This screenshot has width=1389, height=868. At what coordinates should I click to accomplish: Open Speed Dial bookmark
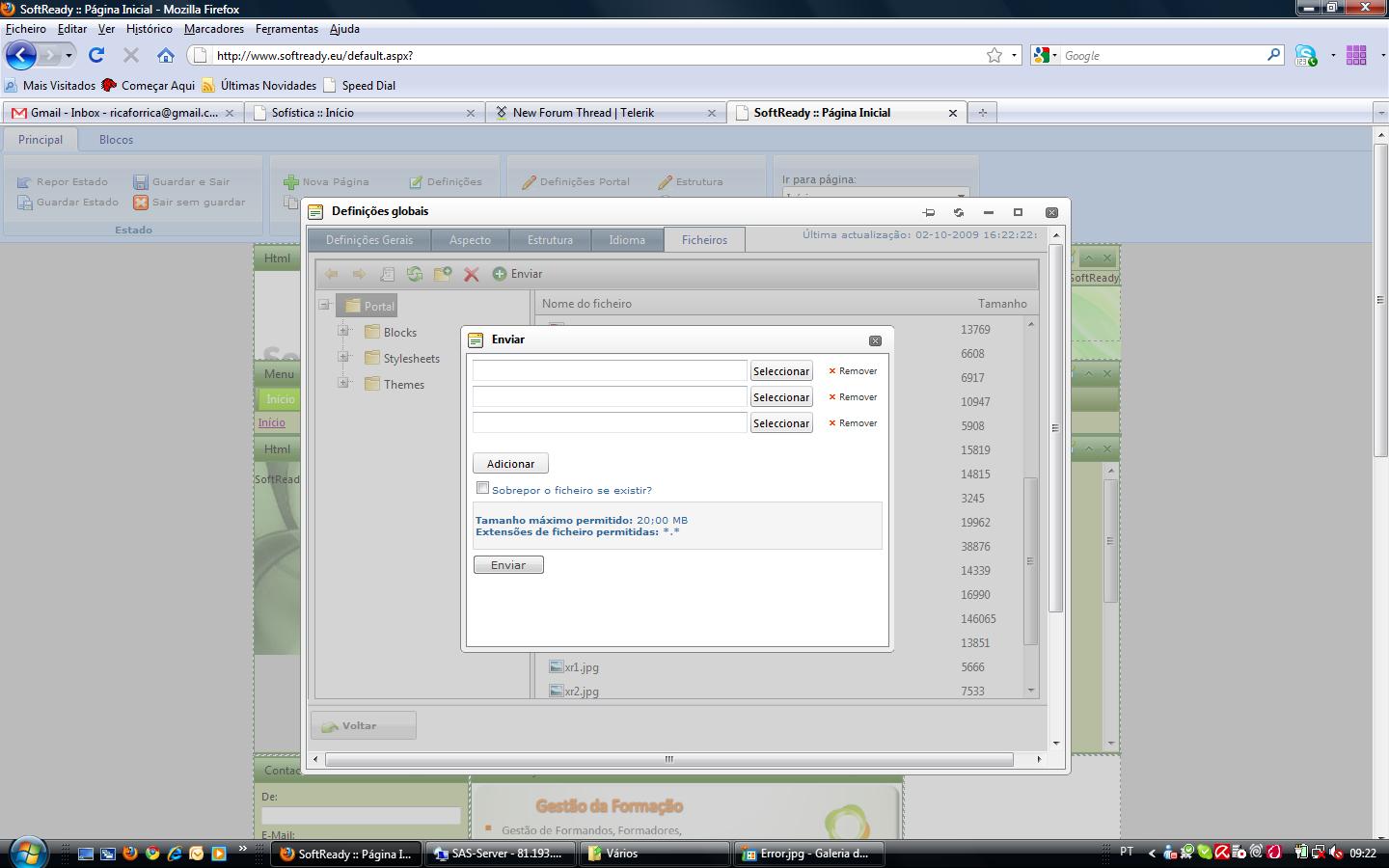(x=359, y=85)
